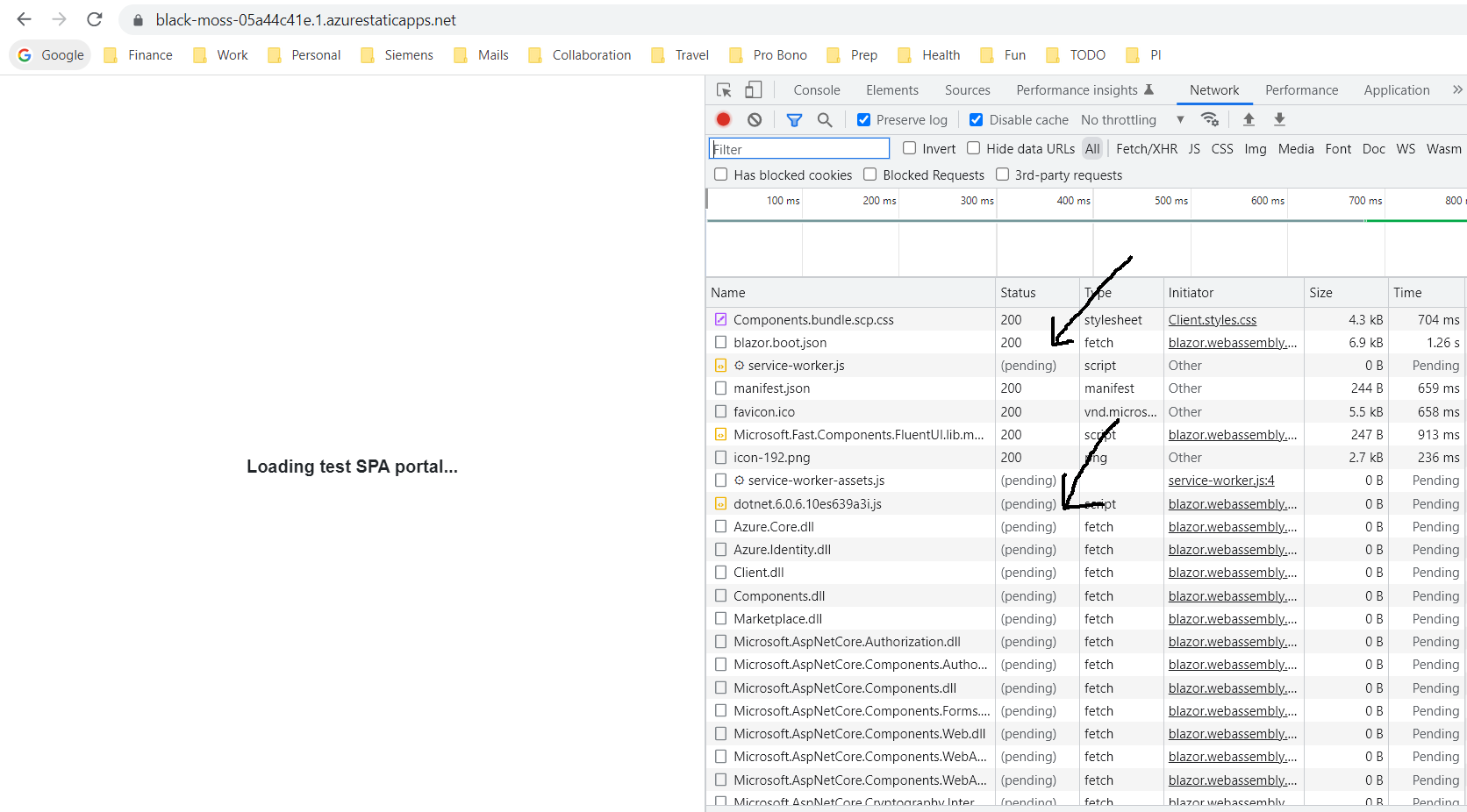Click the request Filter input field

tap(798, 148)
